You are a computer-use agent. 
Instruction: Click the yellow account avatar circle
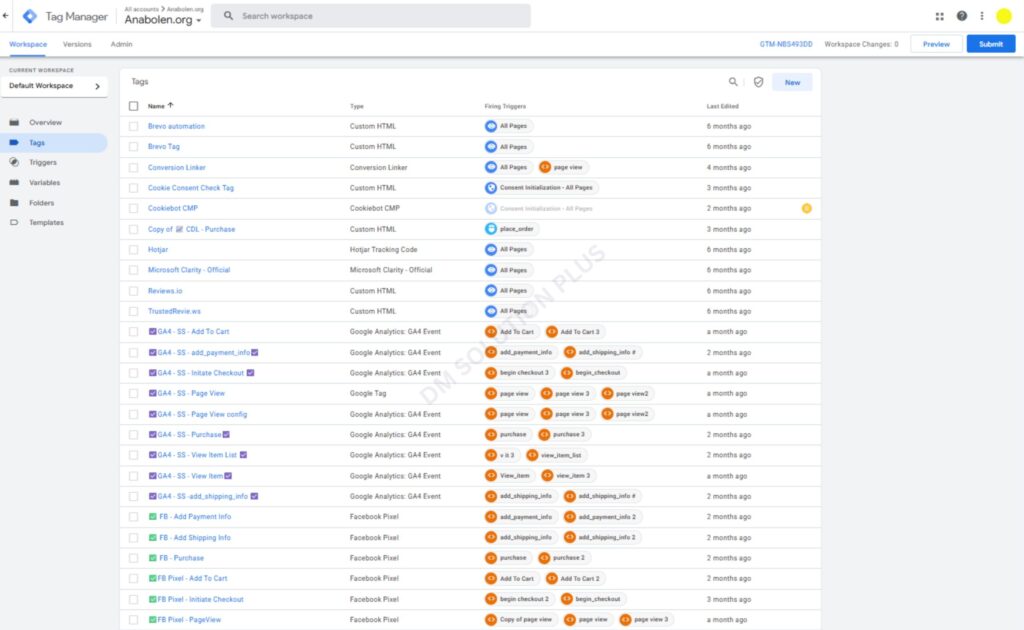coord(1003,16)
